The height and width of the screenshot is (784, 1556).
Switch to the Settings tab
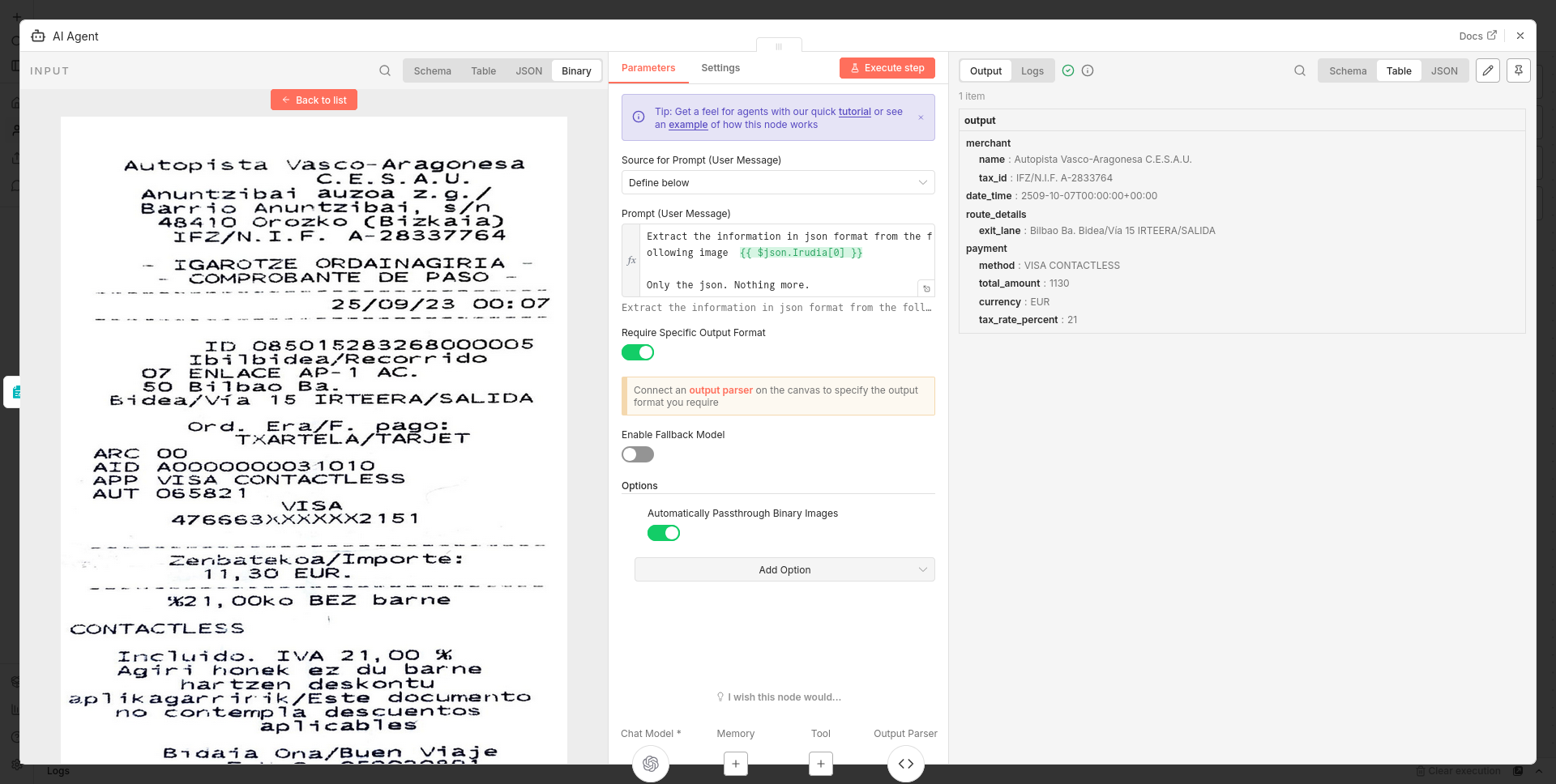point(720,68)
